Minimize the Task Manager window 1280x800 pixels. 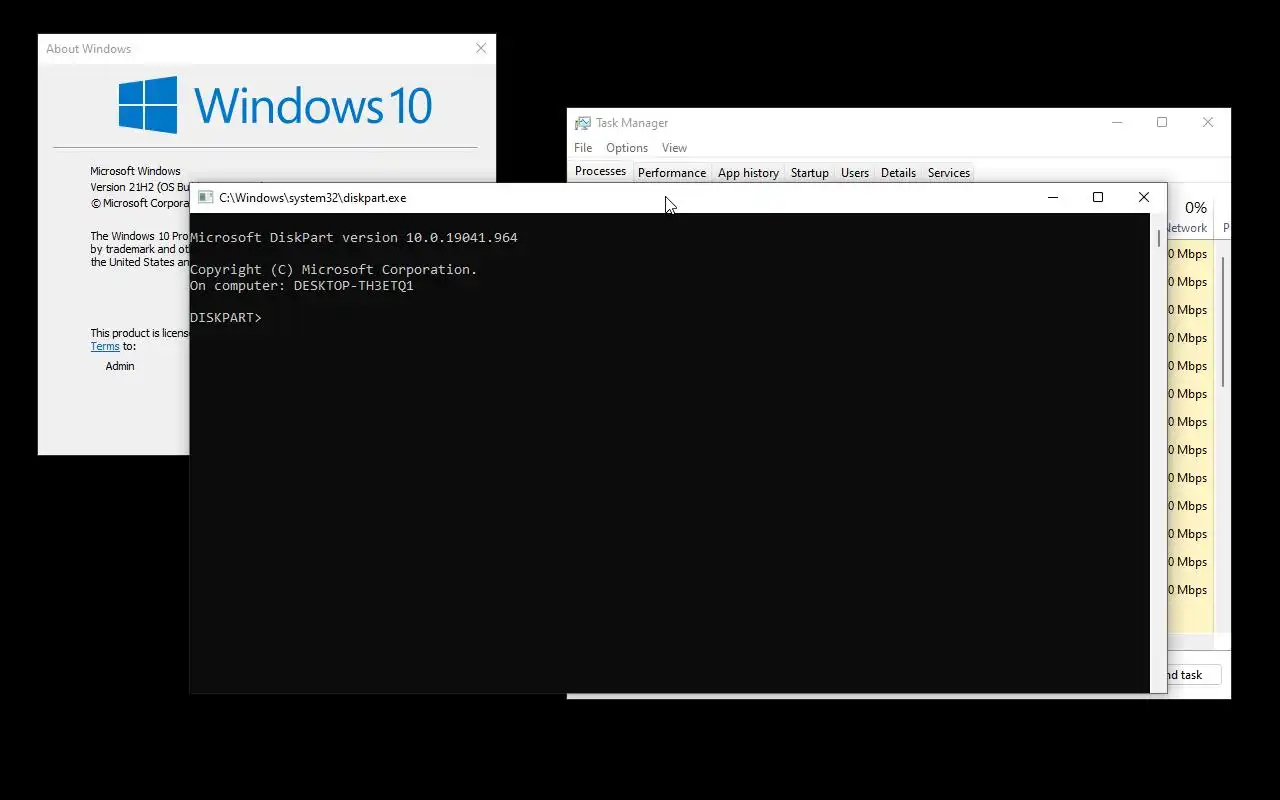click(x=1117, y=123)
